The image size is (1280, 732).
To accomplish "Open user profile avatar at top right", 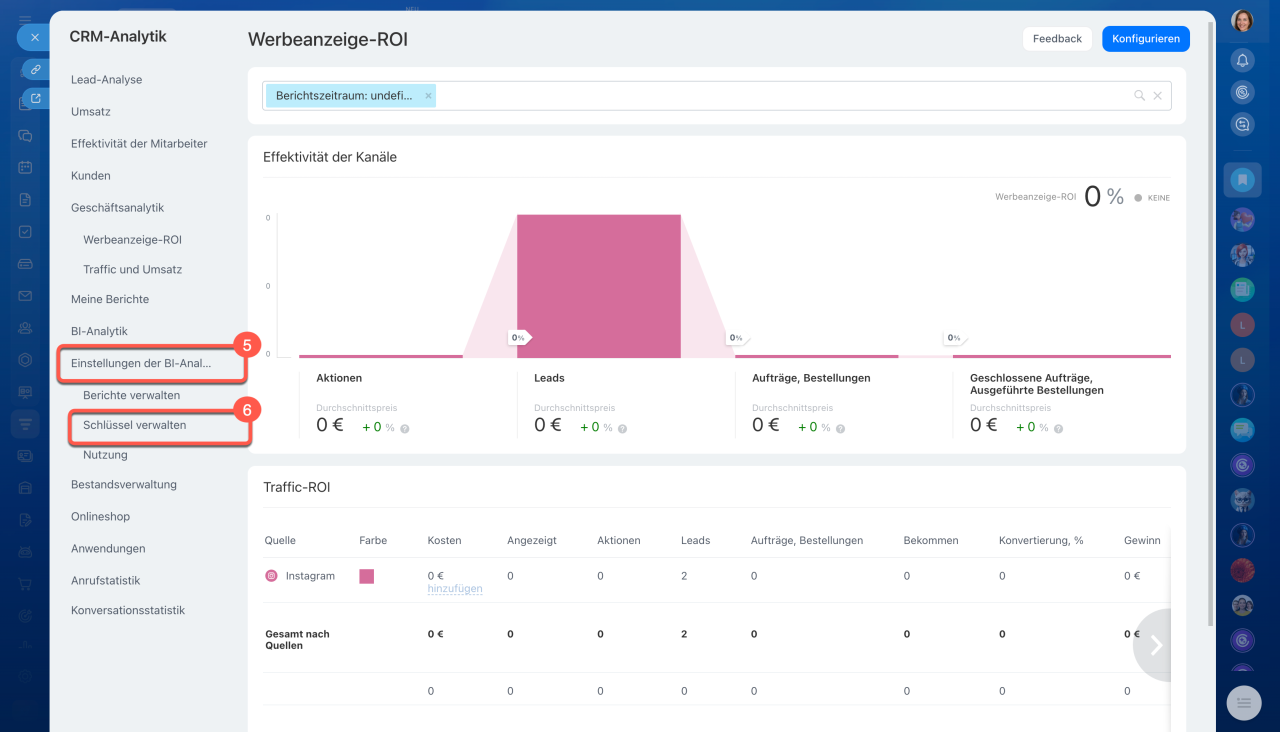I will click(1242, 21).
